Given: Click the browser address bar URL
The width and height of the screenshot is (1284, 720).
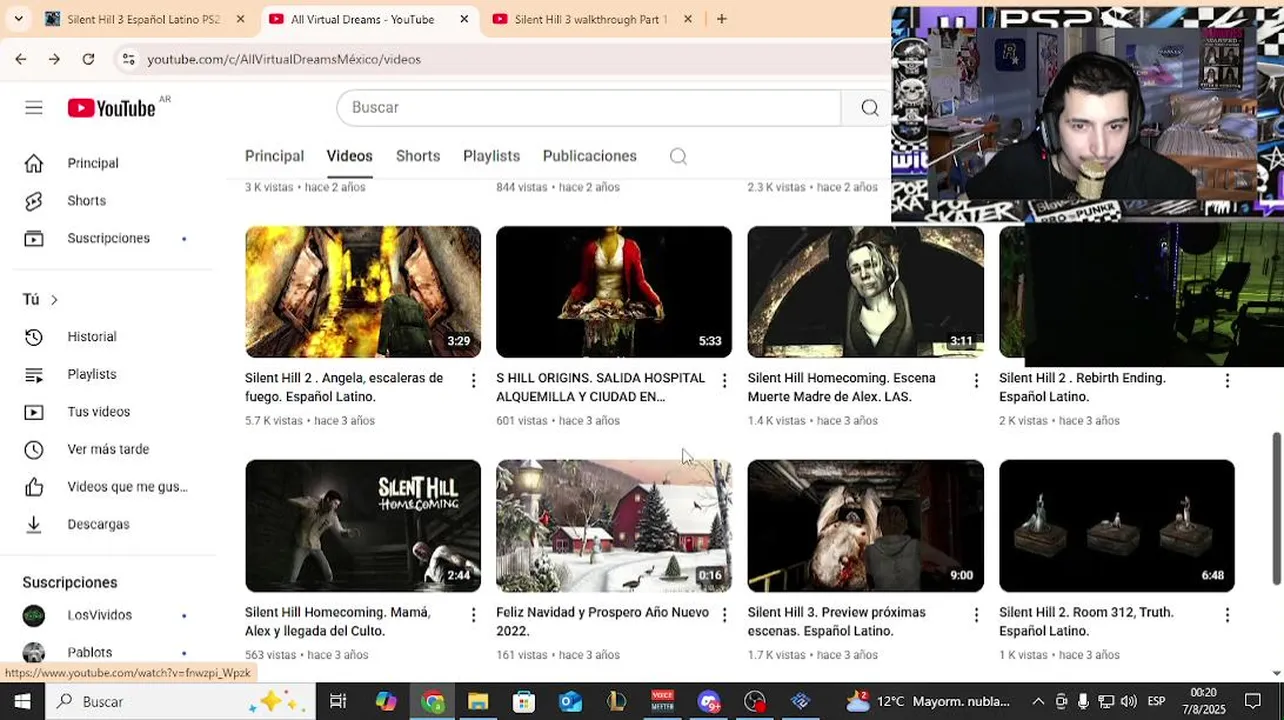Looking at the screenshot, I should click(x=284, y=59).
